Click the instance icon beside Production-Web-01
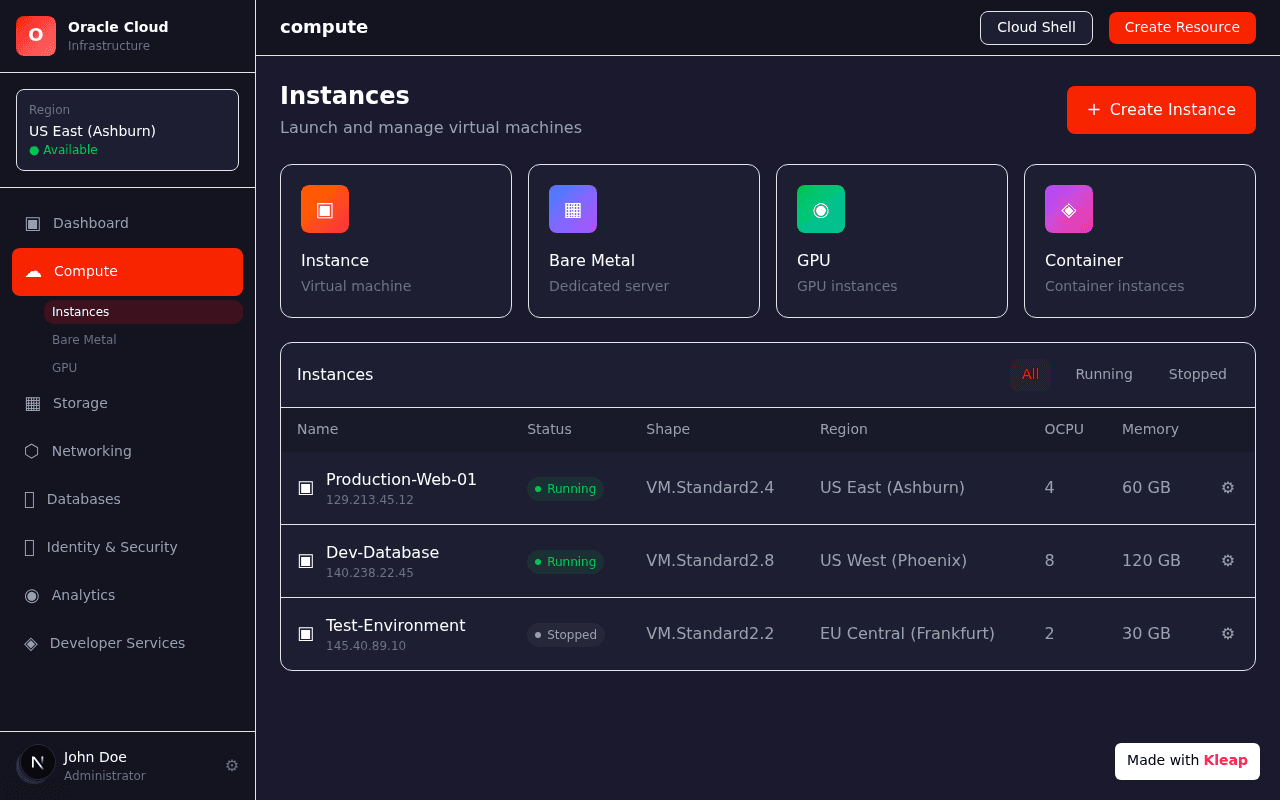The width and height of the screenshot is (1280, 800). pos(306,488)
